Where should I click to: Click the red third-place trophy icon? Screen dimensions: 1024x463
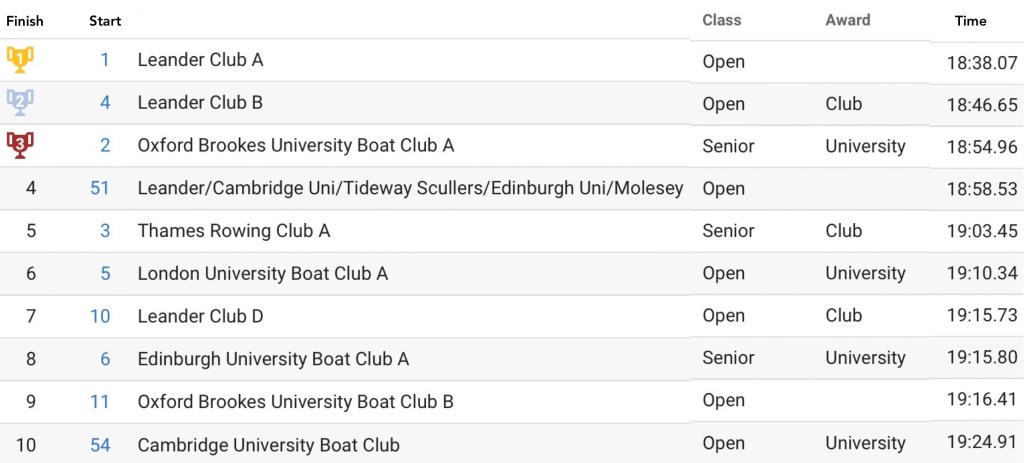(20, 145)
